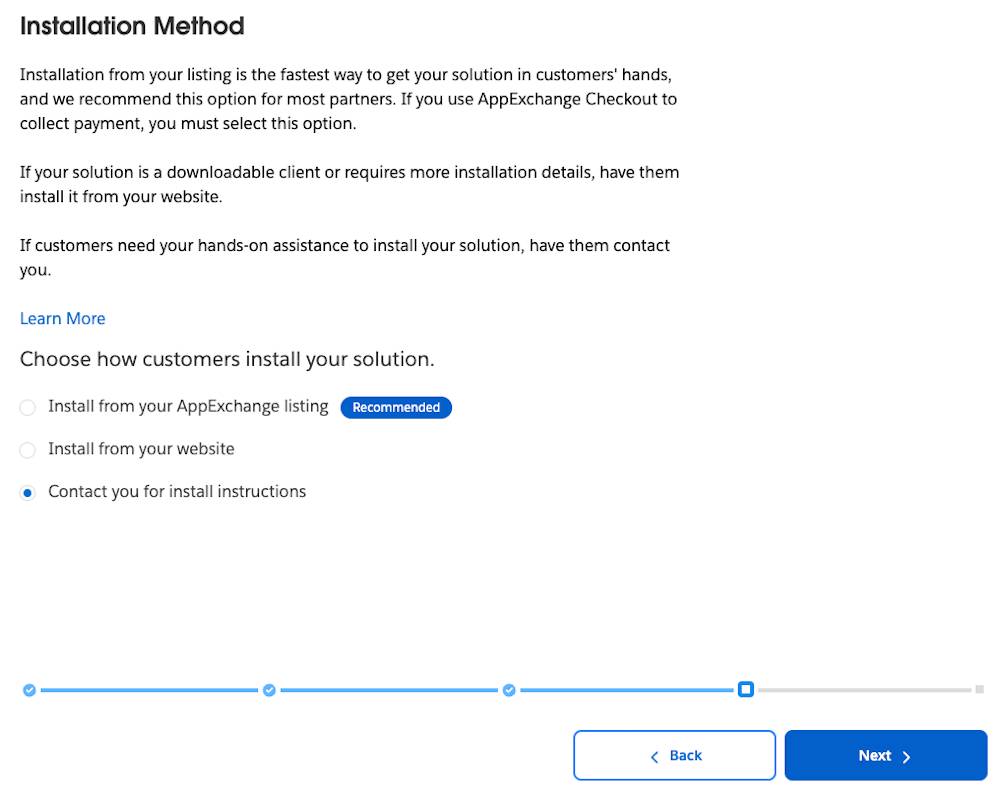This screenshot has width=1000, height=795.
Task: Click the Installation Method heading
Action: point(132,26)
